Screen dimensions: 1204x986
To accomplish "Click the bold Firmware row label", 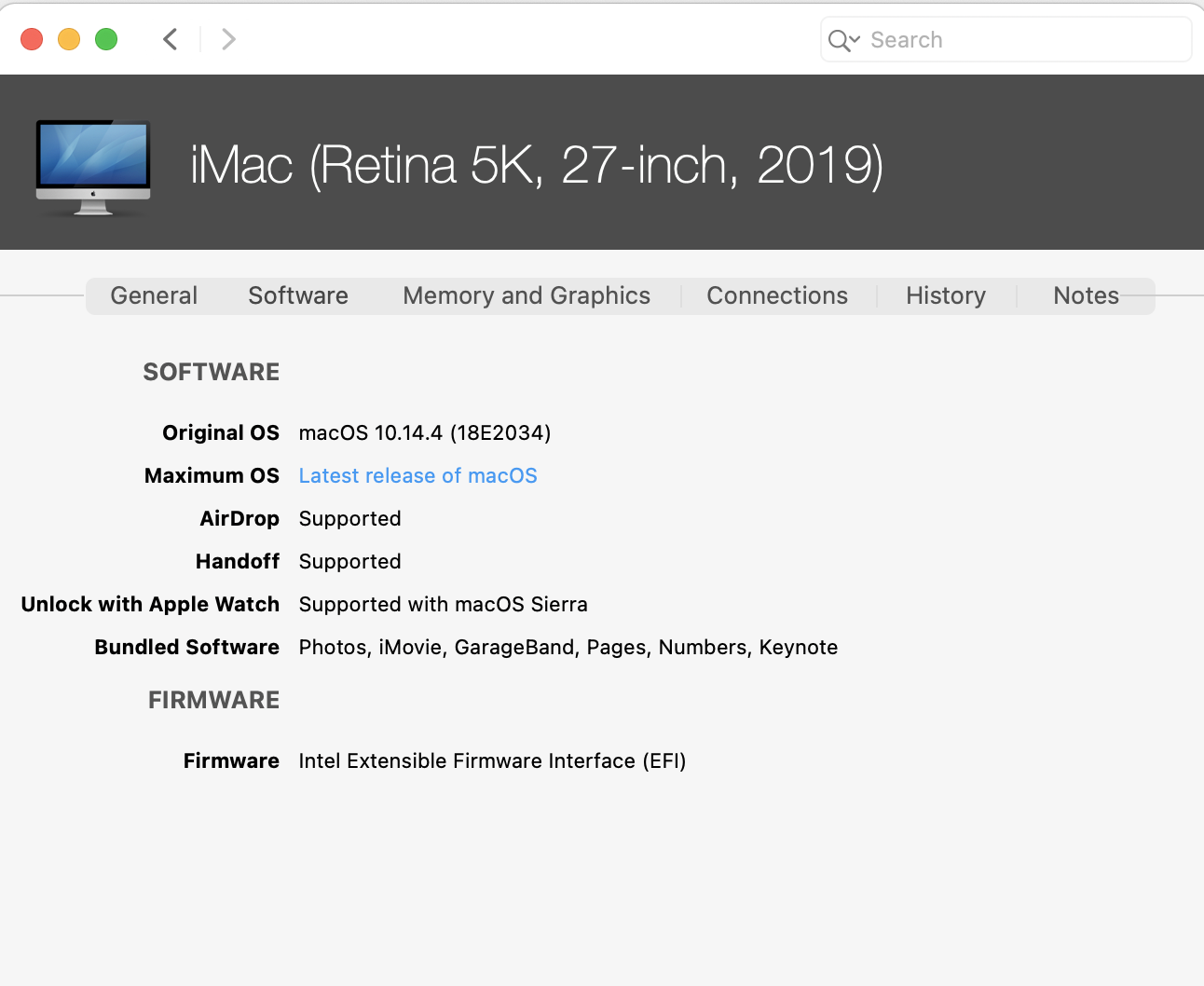I will pyautogui.click(x=231, y=760).
